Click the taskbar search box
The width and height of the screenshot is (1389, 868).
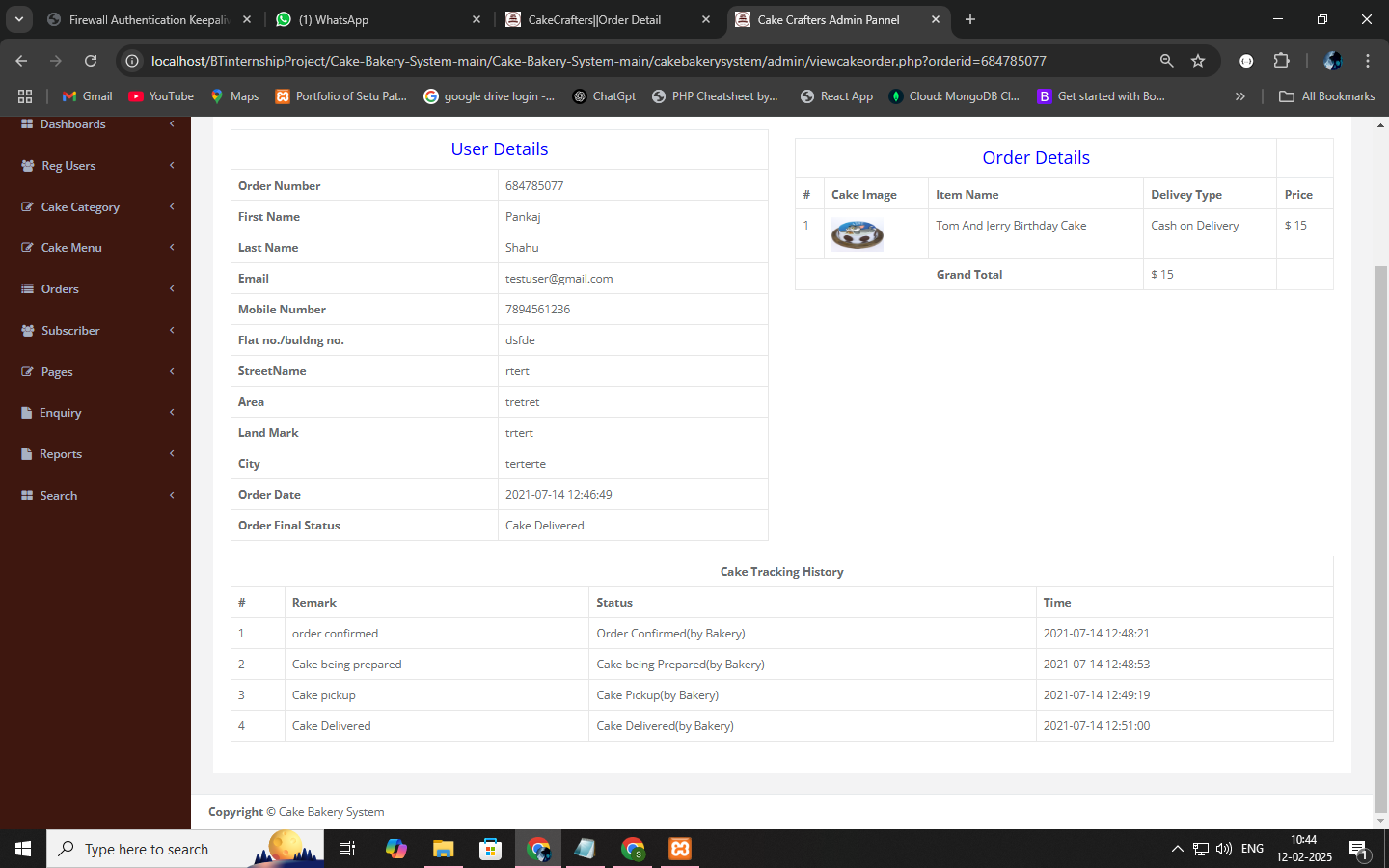[183, 849]
